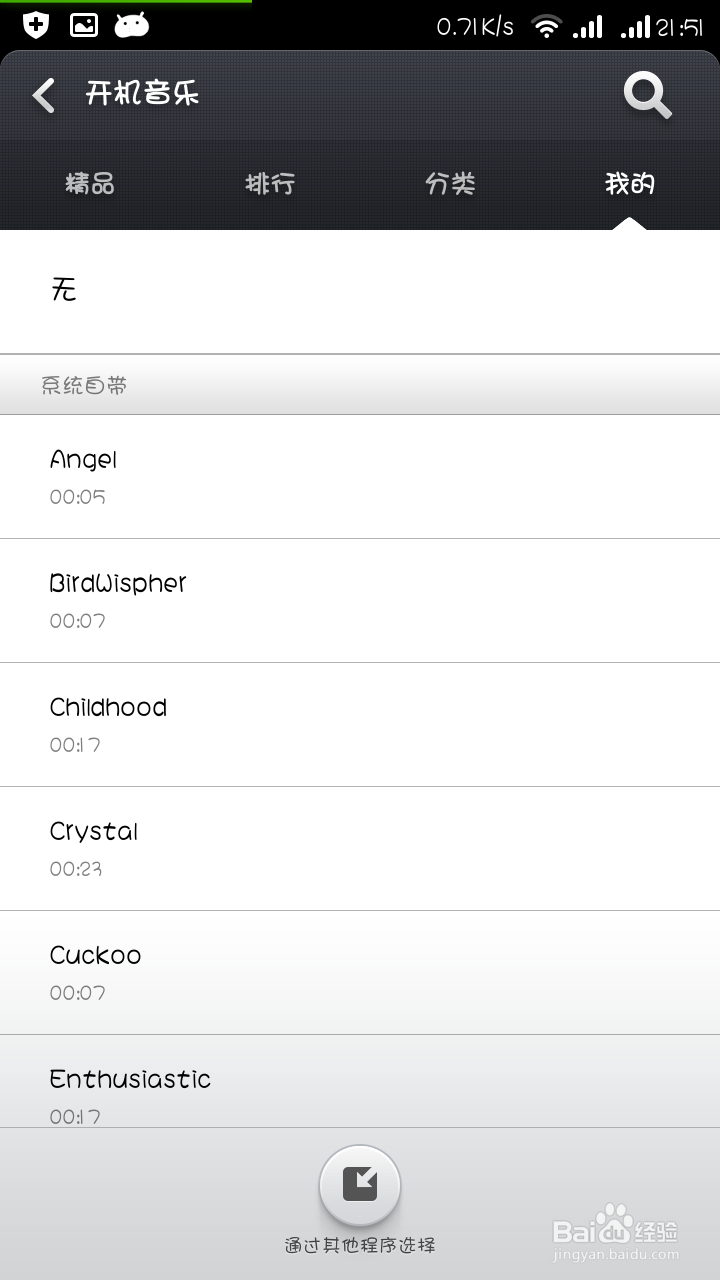Tap the import arrow round button

[360, 1185]
